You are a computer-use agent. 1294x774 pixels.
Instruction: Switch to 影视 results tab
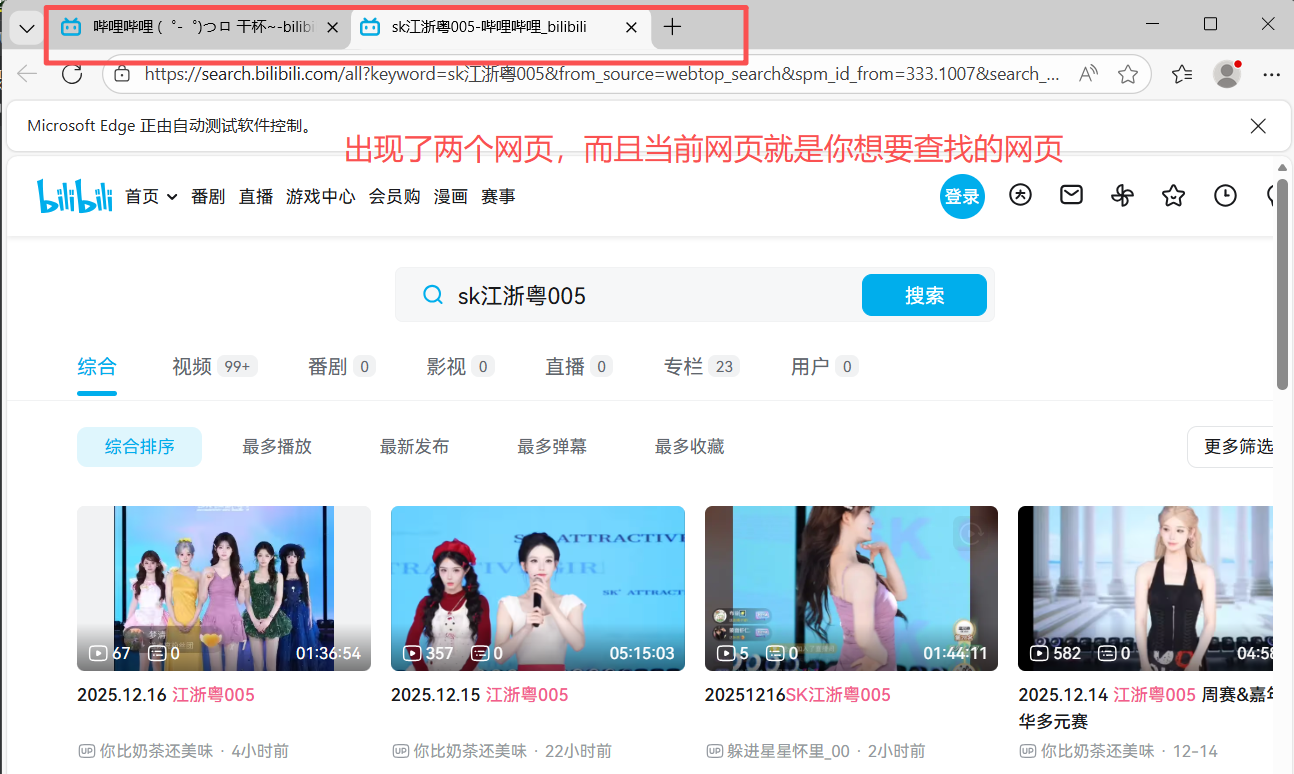tap(460, 367)
